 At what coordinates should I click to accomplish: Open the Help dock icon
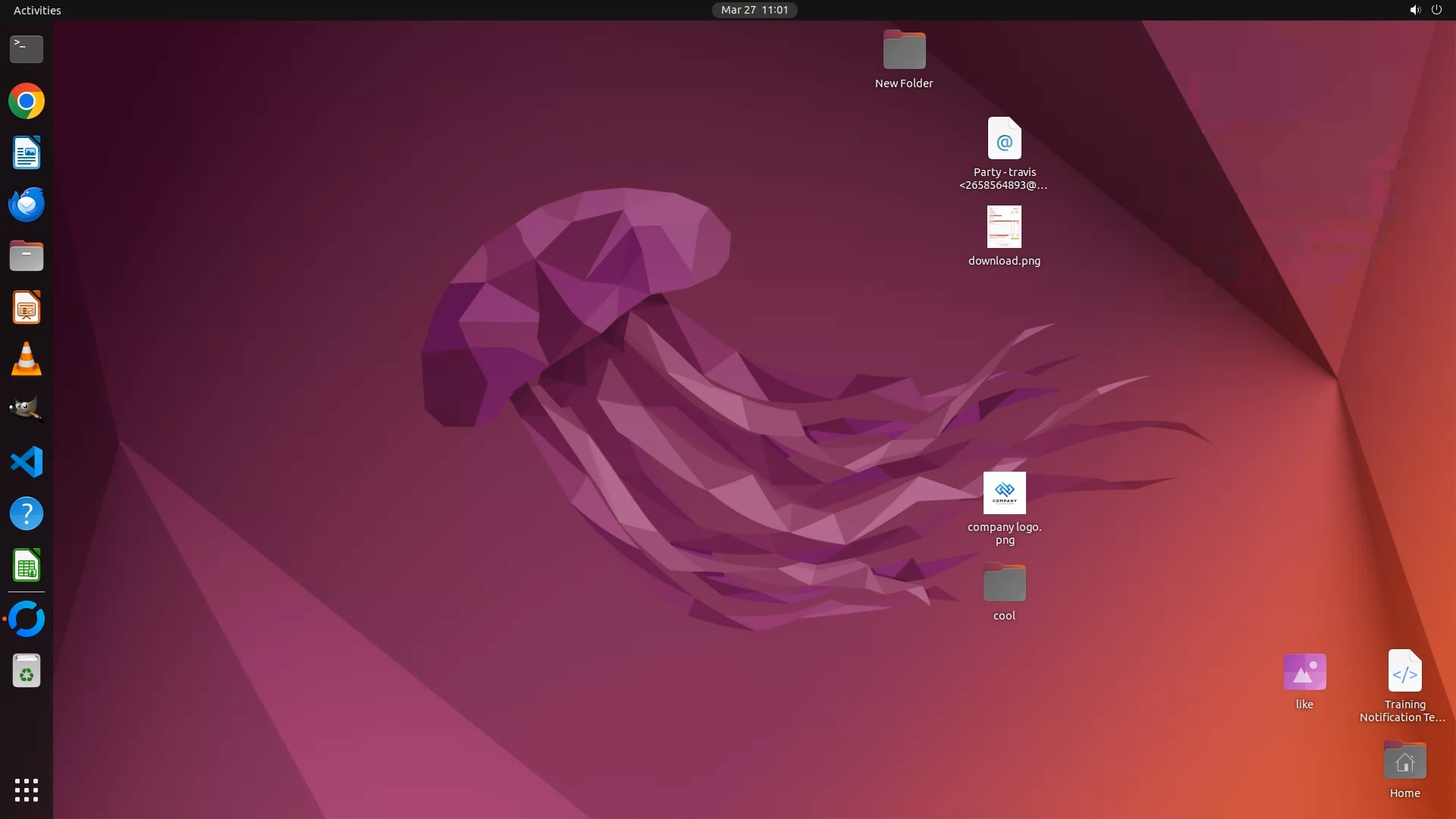point(27,513)
